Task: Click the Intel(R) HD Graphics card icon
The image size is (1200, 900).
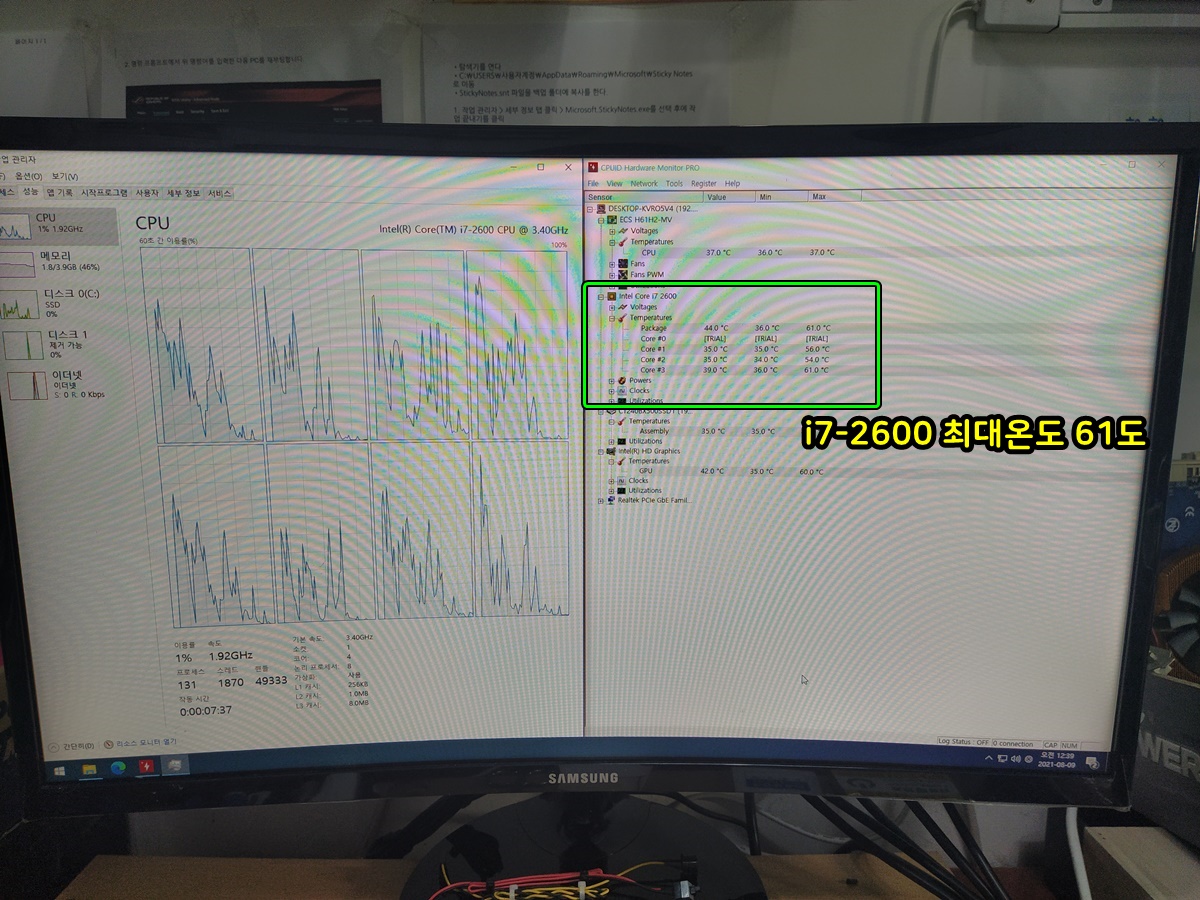Action: coord(611,451)
